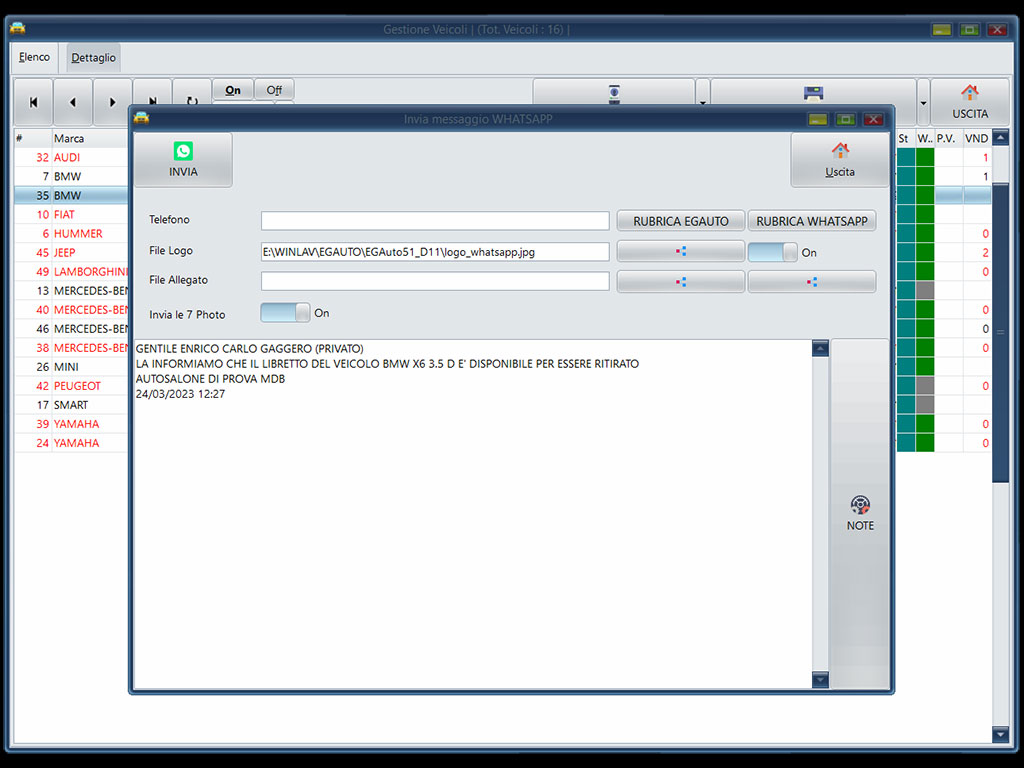Sort by the VND column header

(x=976, y=138)
